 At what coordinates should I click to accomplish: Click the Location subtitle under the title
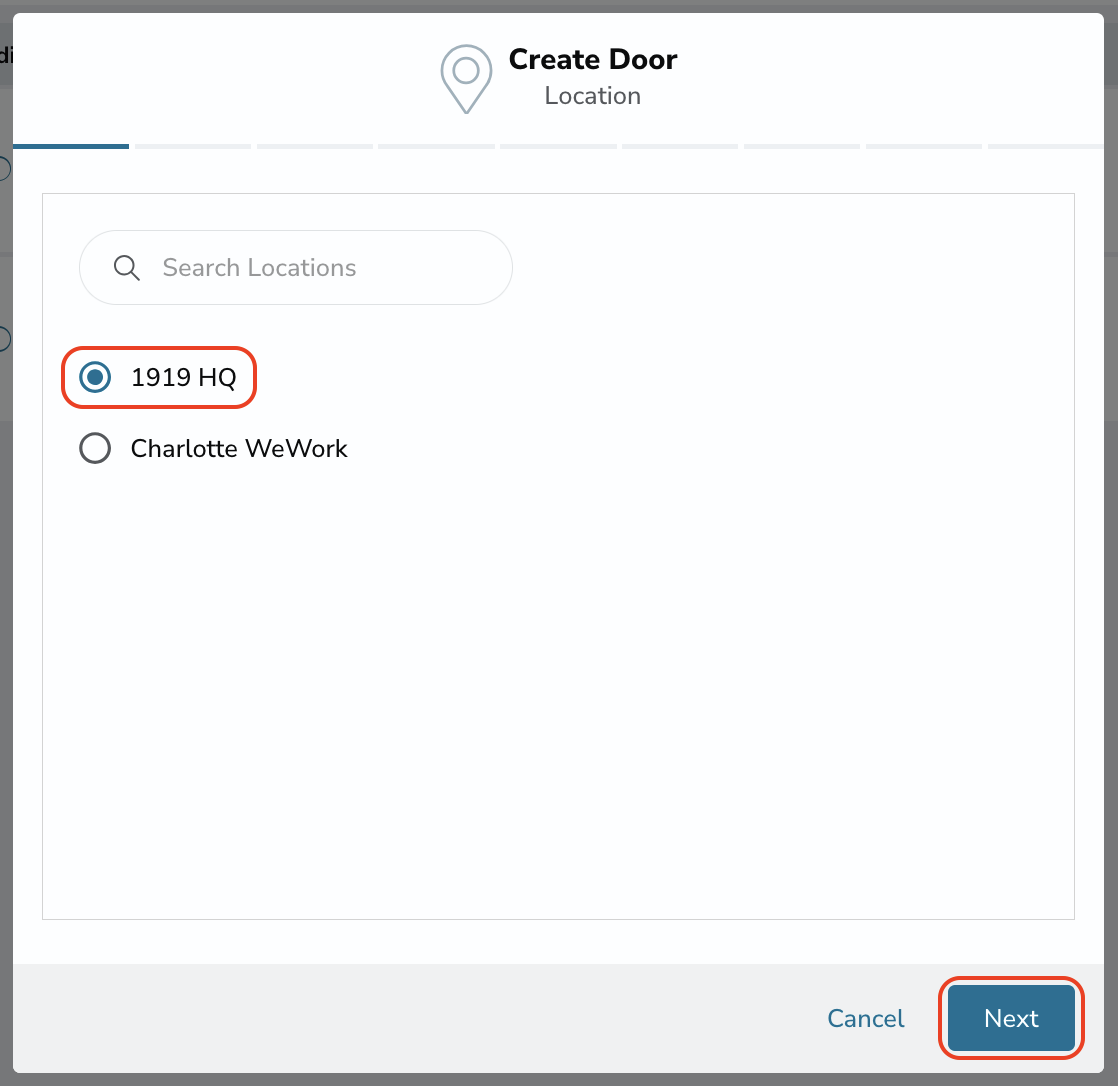click(x=593, y=96)
